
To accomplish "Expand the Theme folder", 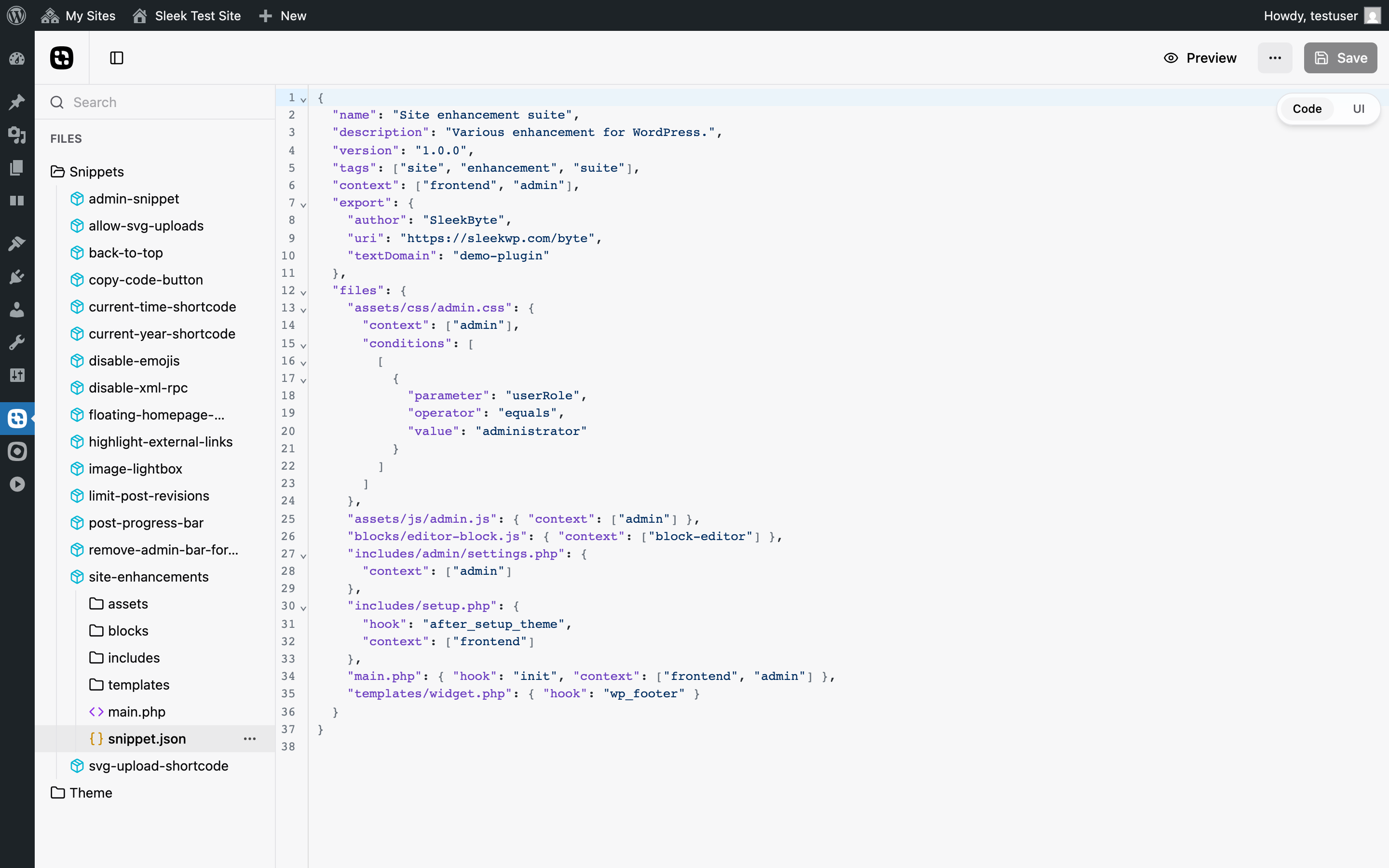I will click(81, 792).
